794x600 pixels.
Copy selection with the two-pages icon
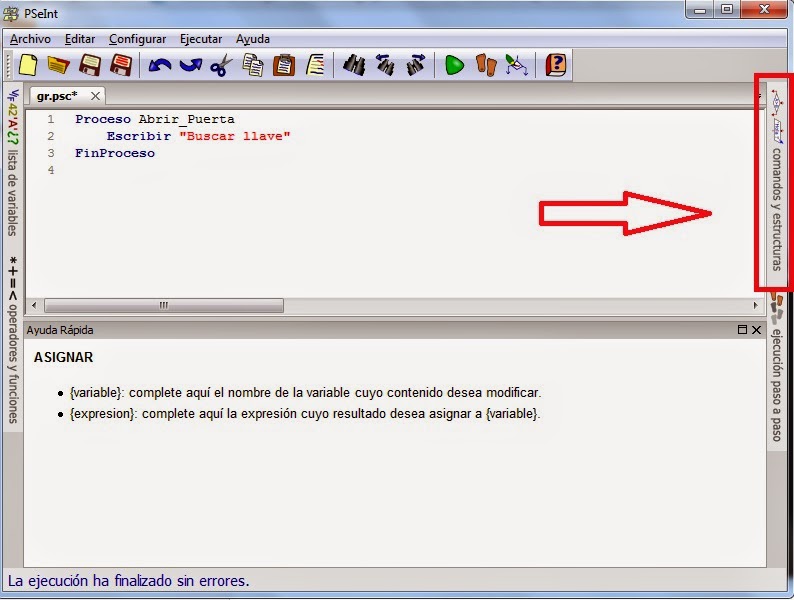pyautogui.click(x=253, y=65)
